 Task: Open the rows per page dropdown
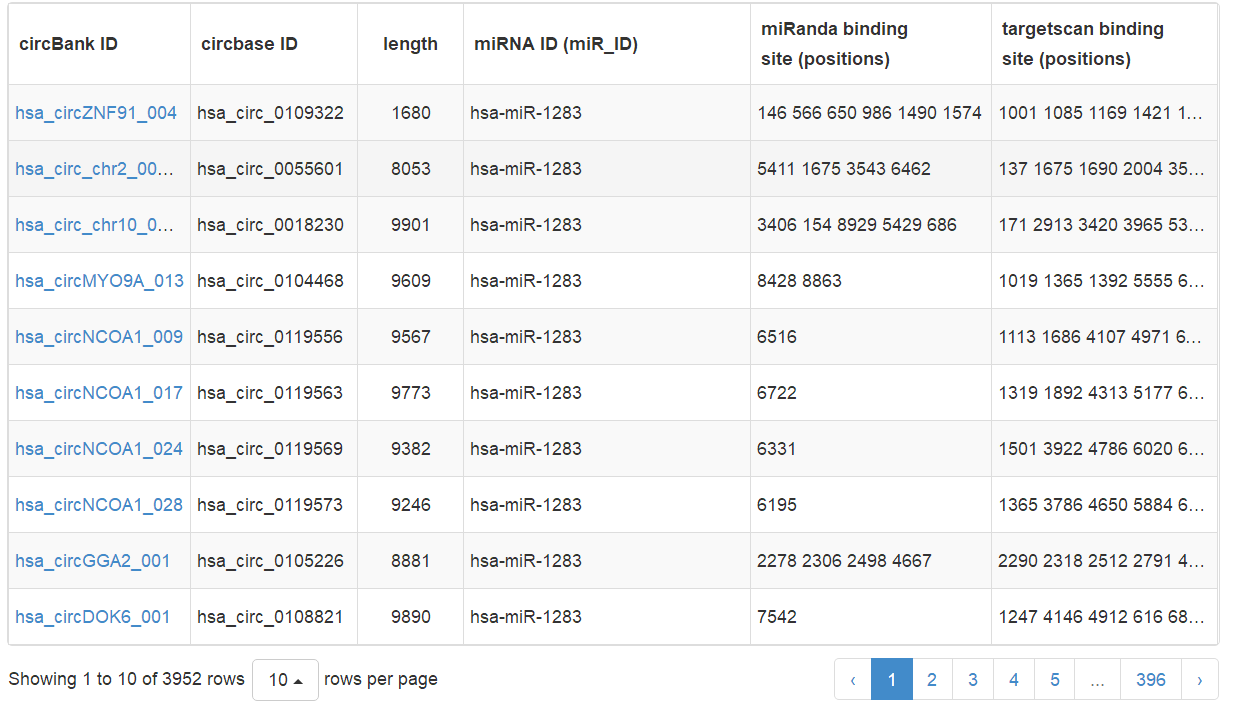pyautogui.click(x=285, y=680)
